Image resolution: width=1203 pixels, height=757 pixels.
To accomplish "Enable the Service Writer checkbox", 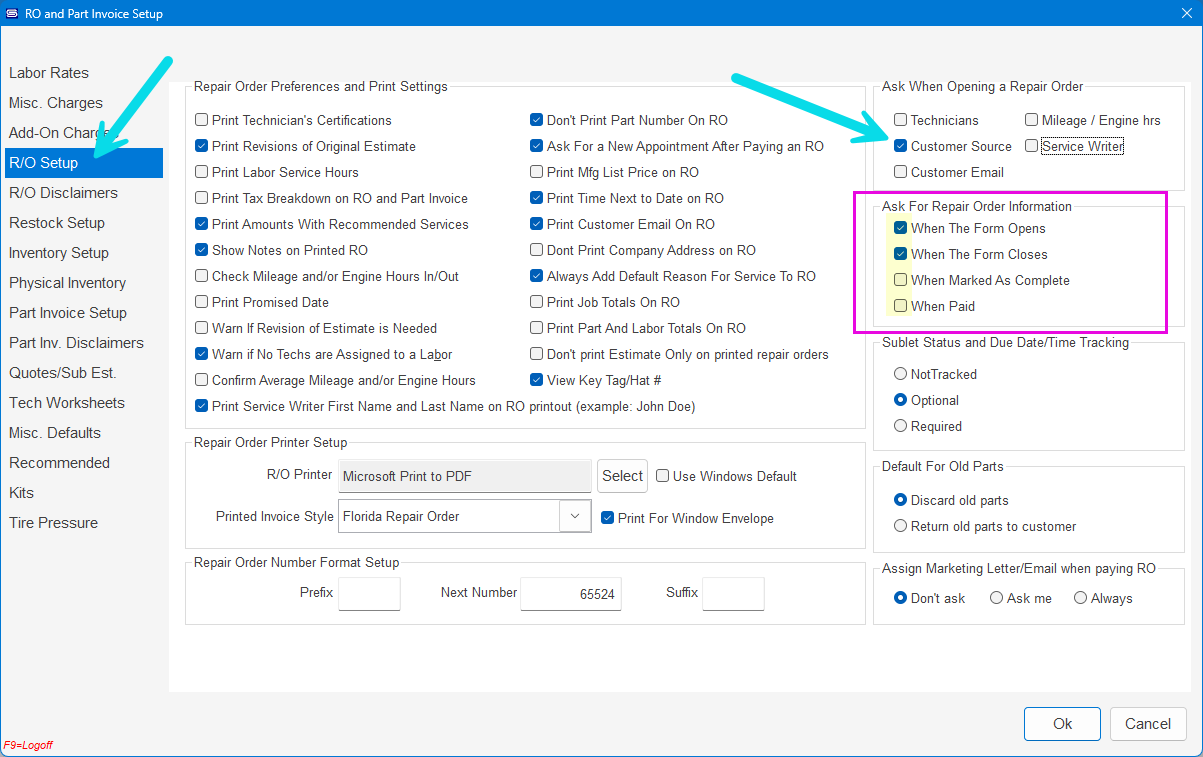I will tap(1032, 146).
